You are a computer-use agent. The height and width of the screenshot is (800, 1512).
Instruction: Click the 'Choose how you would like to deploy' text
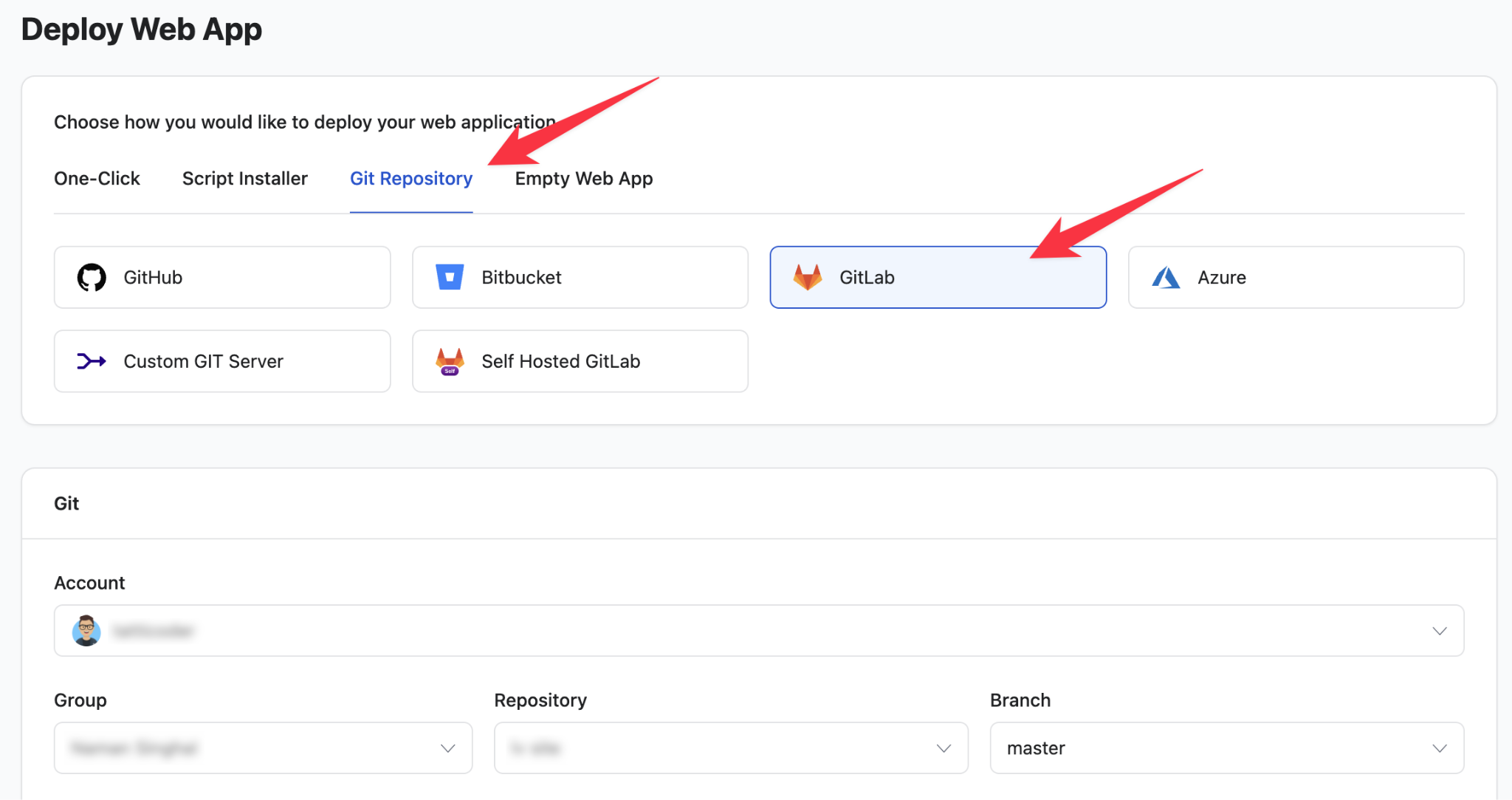tap(305, 122)
